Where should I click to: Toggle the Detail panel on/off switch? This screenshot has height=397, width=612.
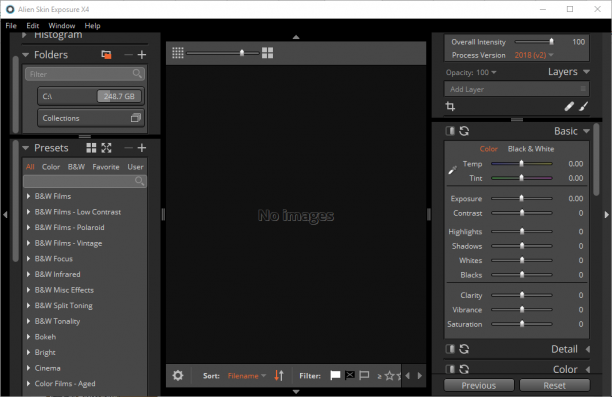coord(450,349)
